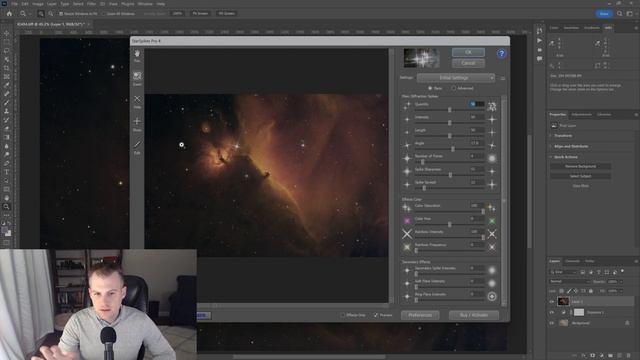
Task: Click the glow icon right of Number of Points
Action: [492, 158]
